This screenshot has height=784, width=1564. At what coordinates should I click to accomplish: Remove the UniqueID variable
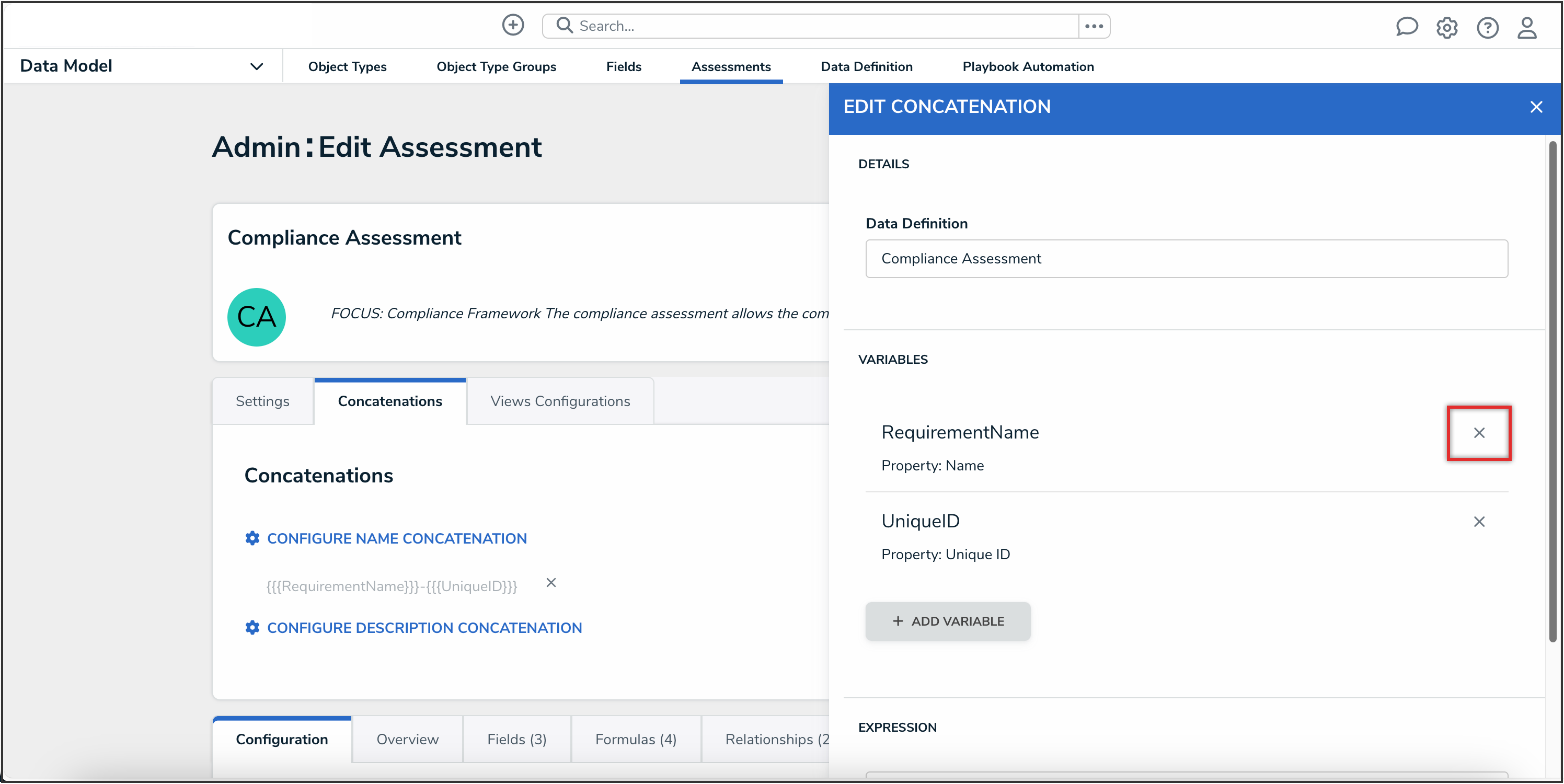click(1478, 522)
